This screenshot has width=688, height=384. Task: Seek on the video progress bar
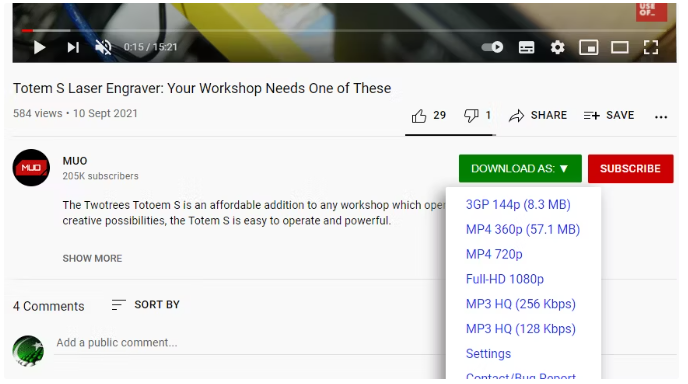pos(344,30)
